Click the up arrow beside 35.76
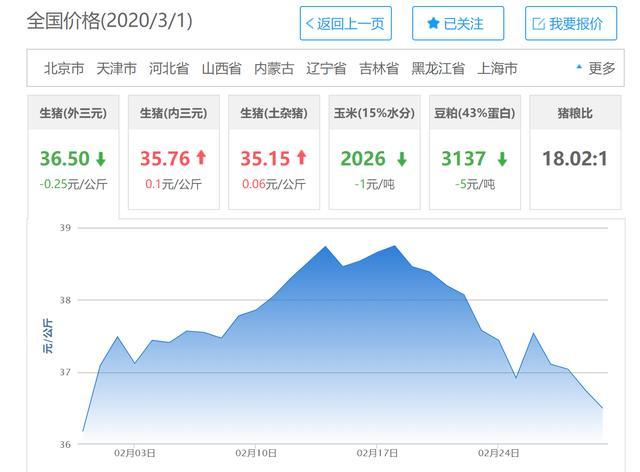The image size is (640, 472). 201,158
